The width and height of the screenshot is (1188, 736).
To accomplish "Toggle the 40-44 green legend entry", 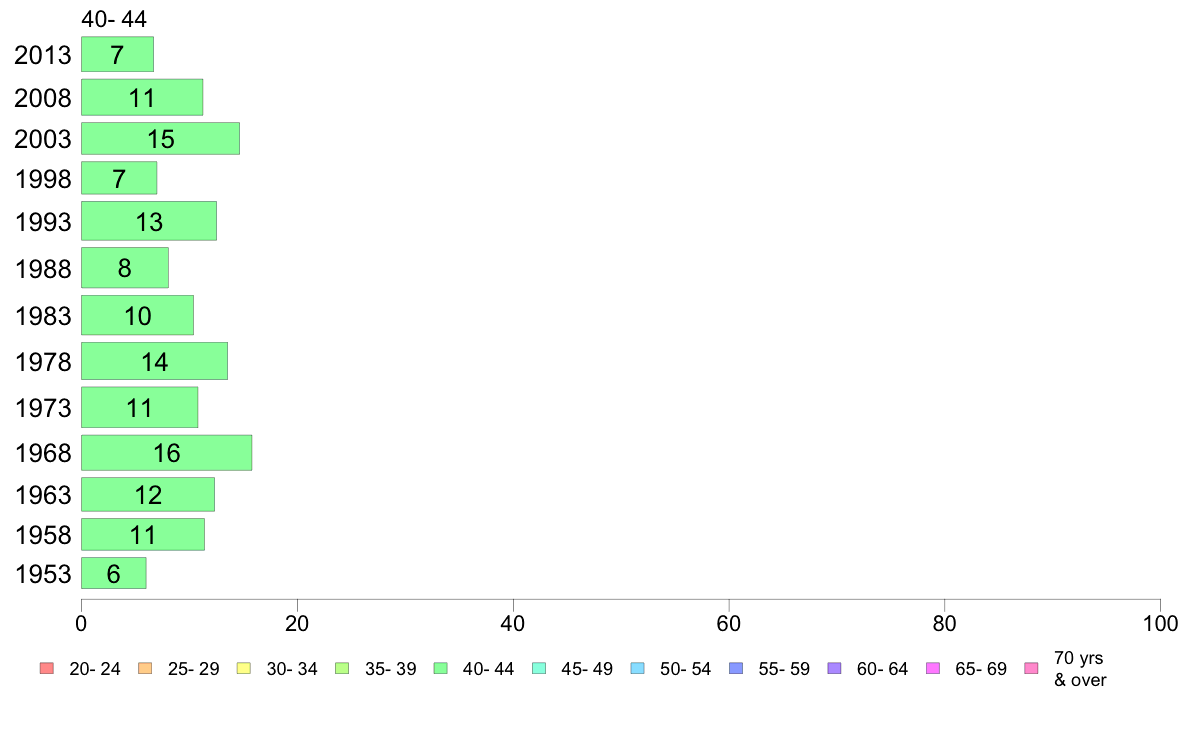I will 474,669.
